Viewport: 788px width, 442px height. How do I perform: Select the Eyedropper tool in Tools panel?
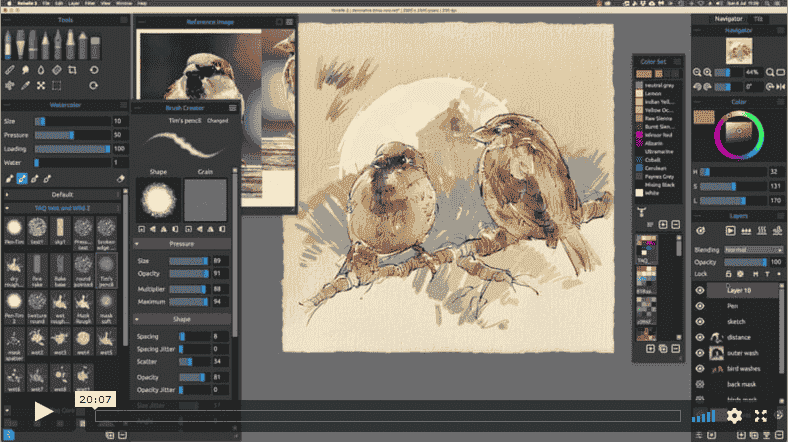tap(25, 86)
